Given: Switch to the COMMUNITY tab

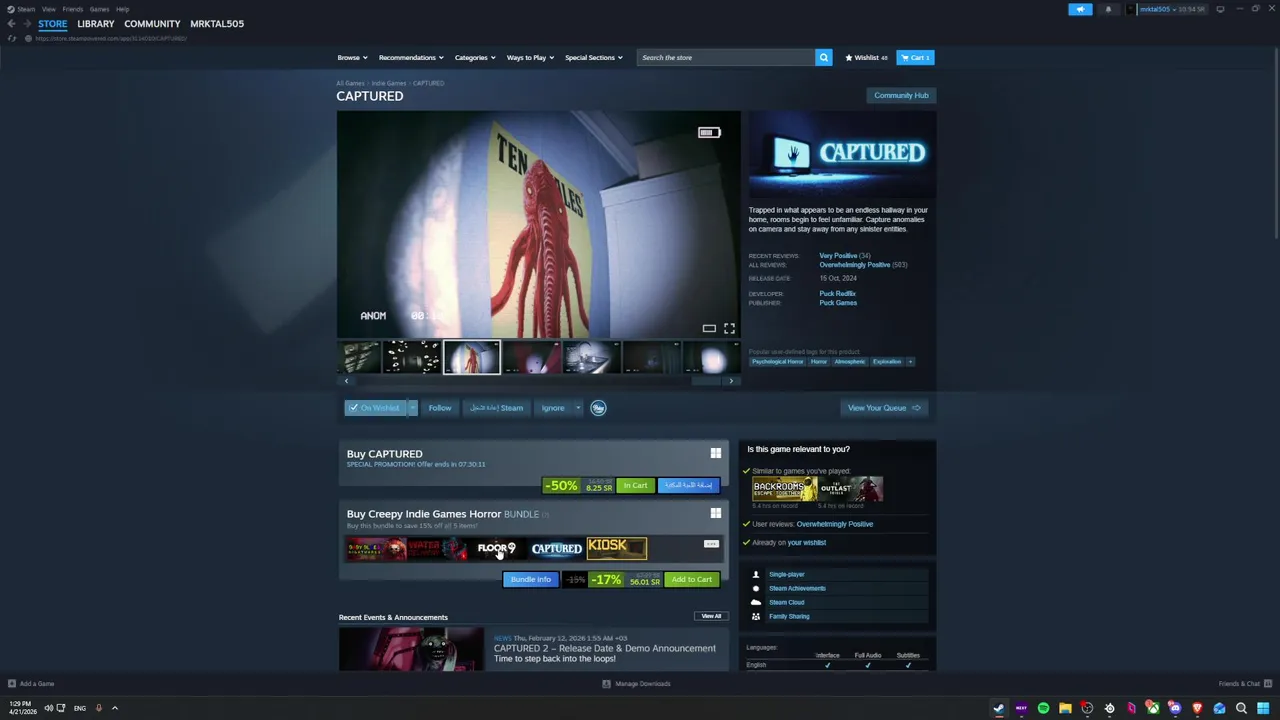Looking at the screenshot, I should (x=152, y=23).
